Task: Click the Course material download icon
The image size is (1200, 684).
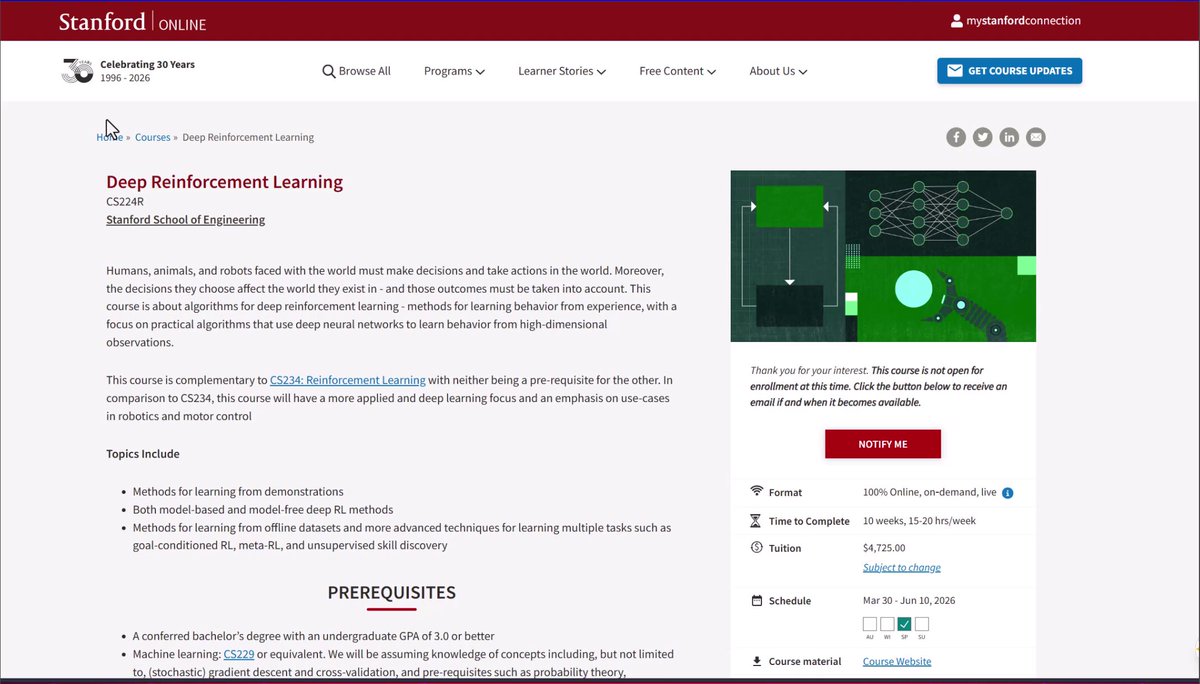Action: [756, 661]
